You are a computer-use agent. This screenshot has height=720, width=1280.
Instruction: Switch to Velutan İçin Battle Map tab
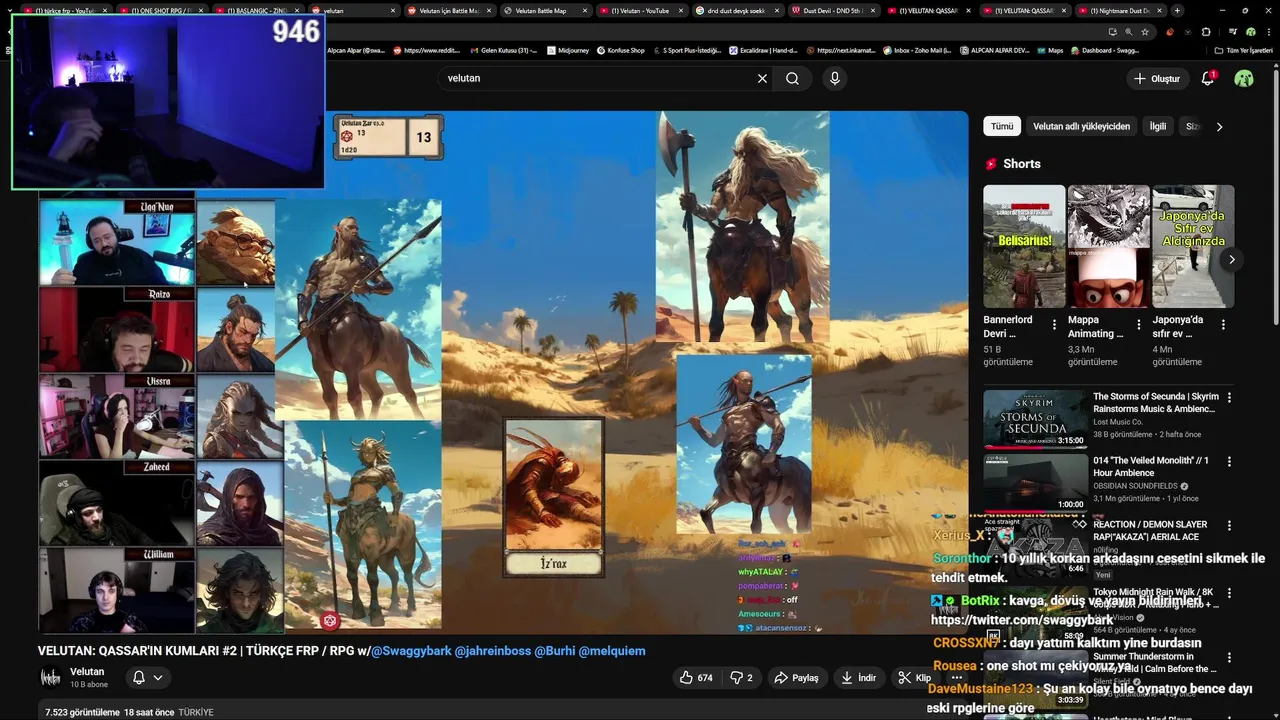448,10
